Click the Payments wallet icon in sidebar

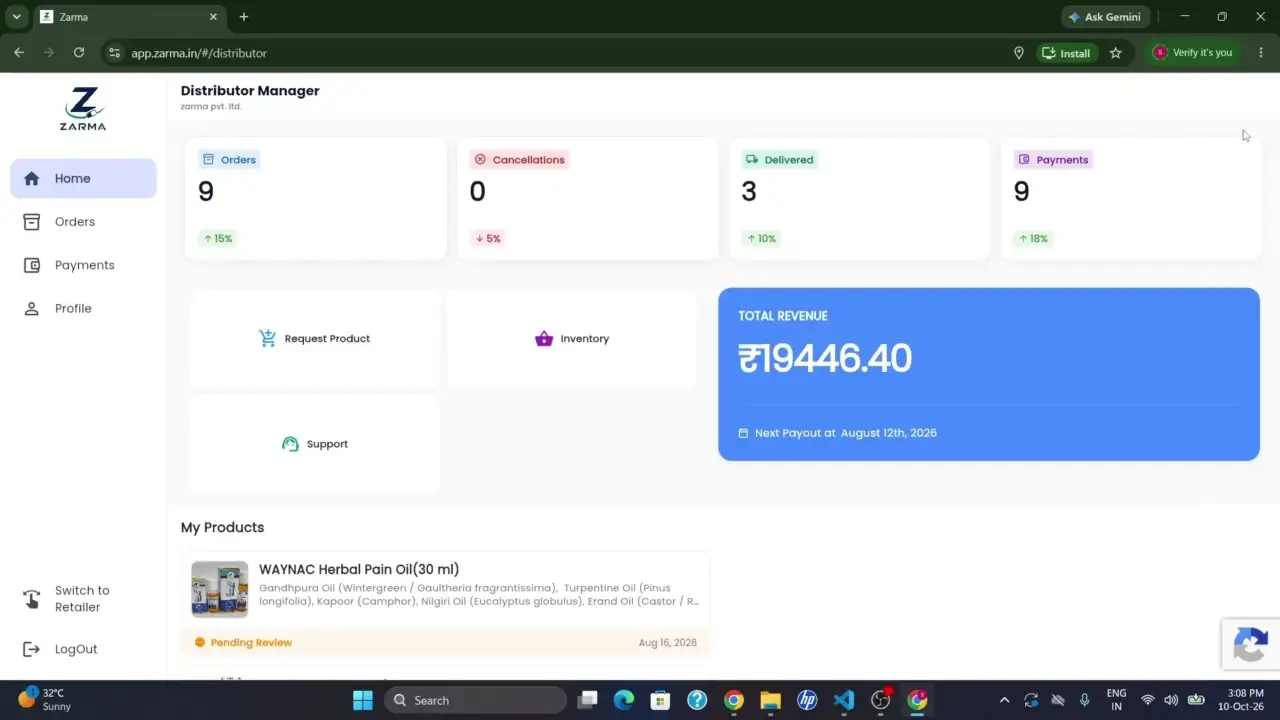(x=32, y=265)
